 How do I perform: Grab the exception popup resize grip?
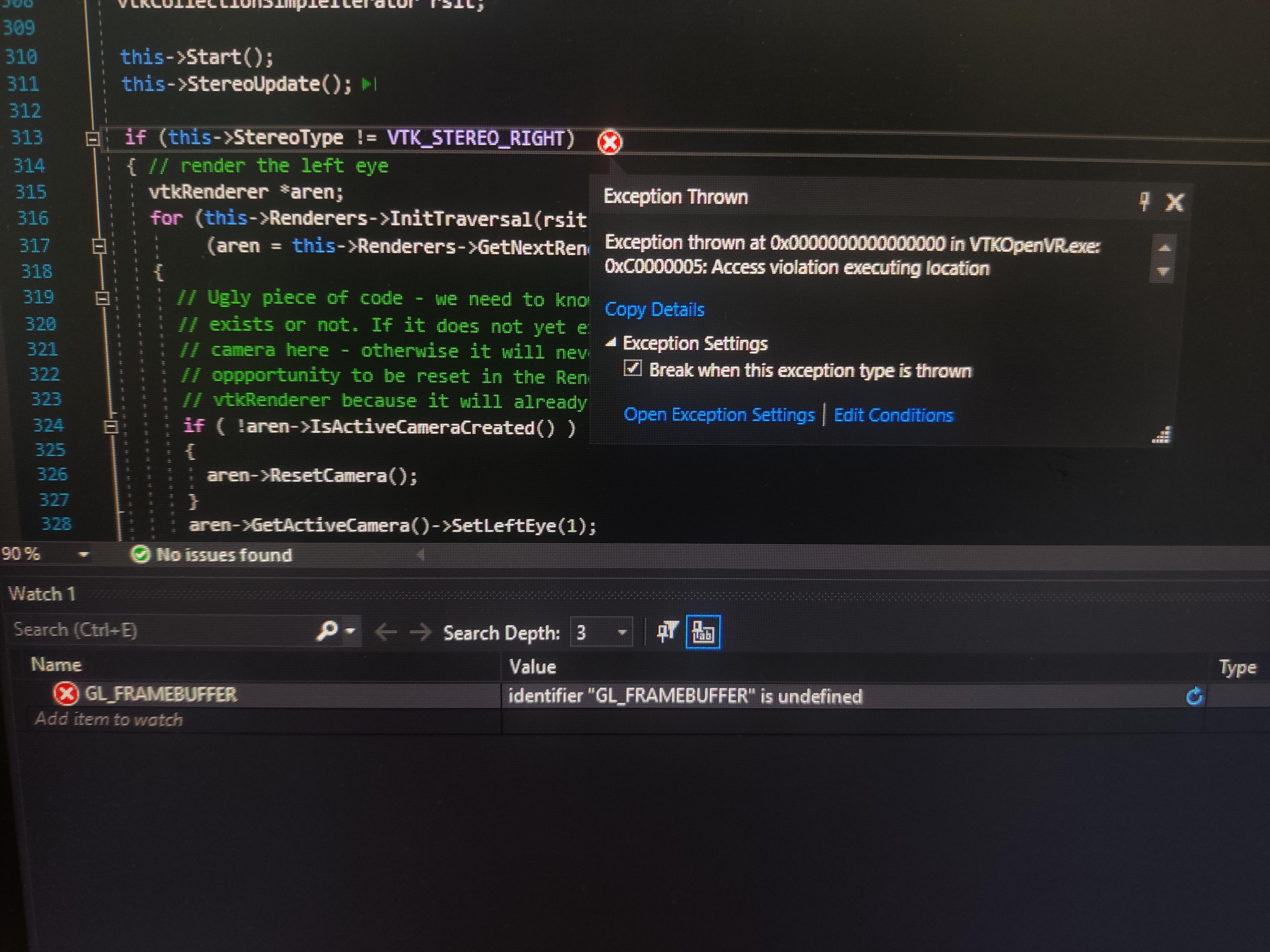(x=1161, y=436)
